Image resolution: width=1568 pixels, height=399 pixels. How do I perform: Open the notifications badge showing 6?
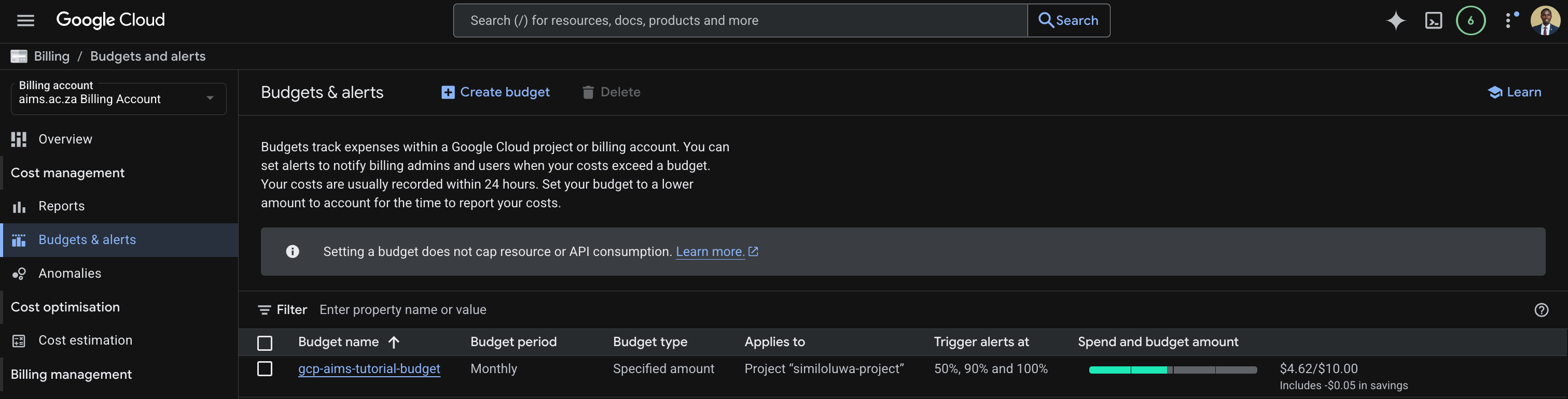[1470, 21]
